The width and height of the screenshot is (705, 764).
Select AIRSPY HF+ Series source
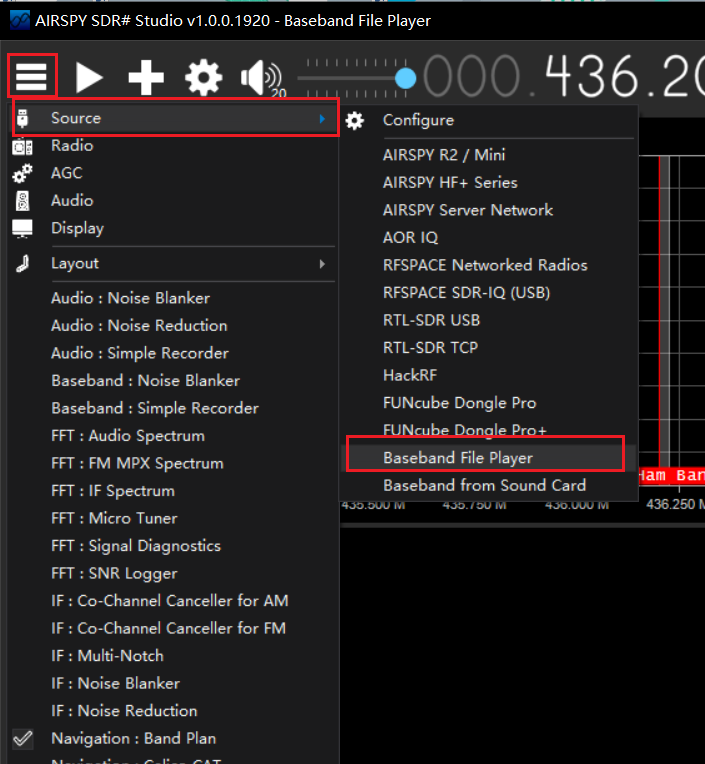pyautogui.click(x=450, y=183)
